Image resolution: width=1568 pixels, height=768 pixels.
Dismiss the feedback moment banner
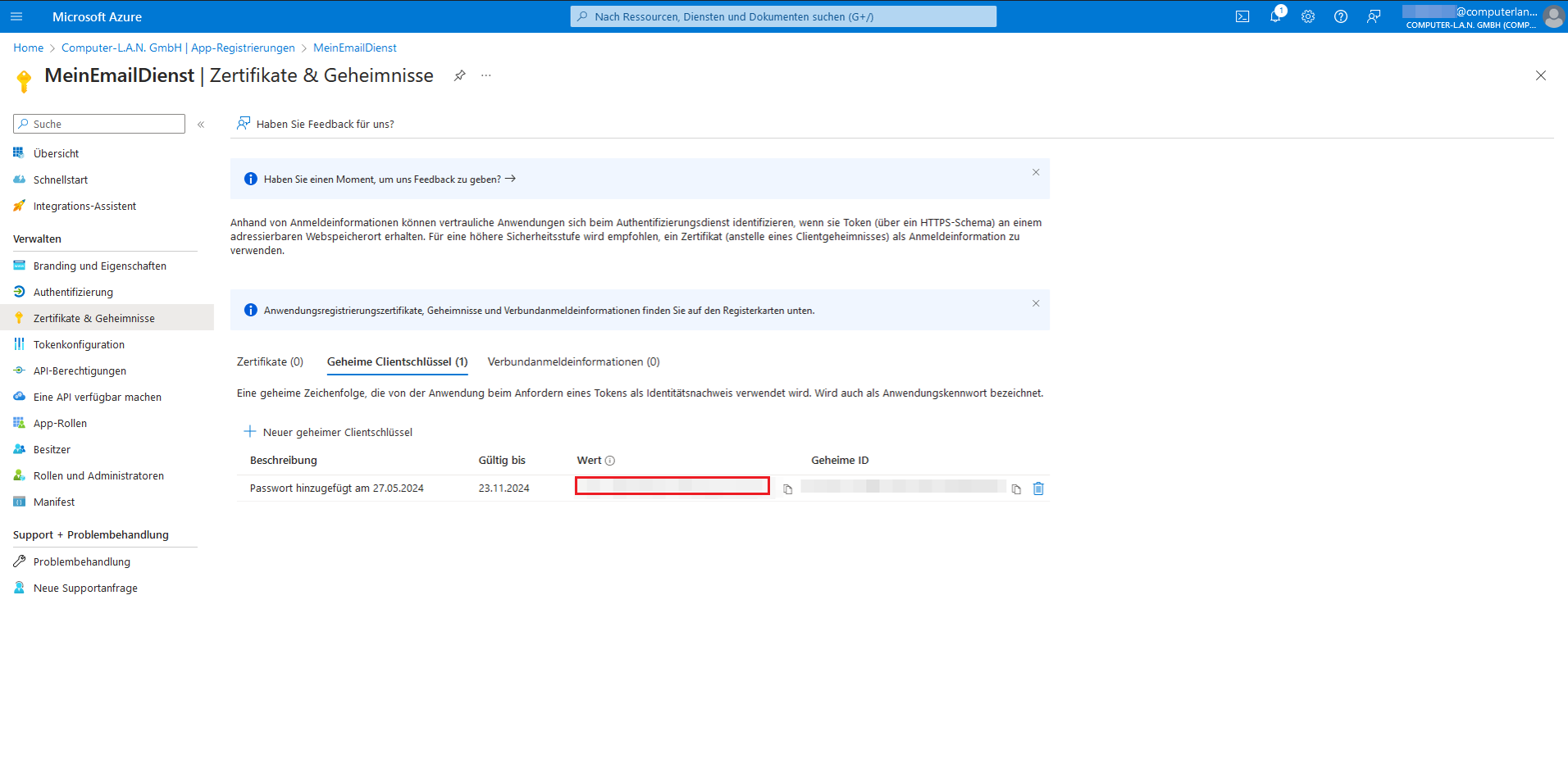tap(1036, 172)
